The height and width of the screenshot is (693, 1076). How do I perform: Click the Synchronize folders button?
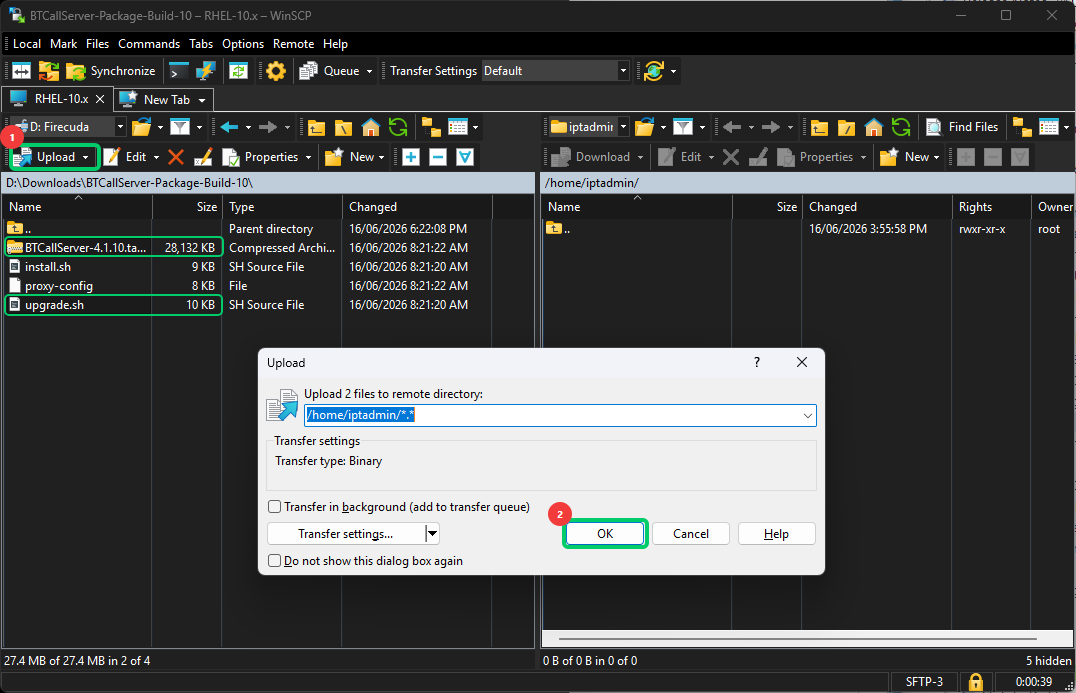tap(112, 71)
